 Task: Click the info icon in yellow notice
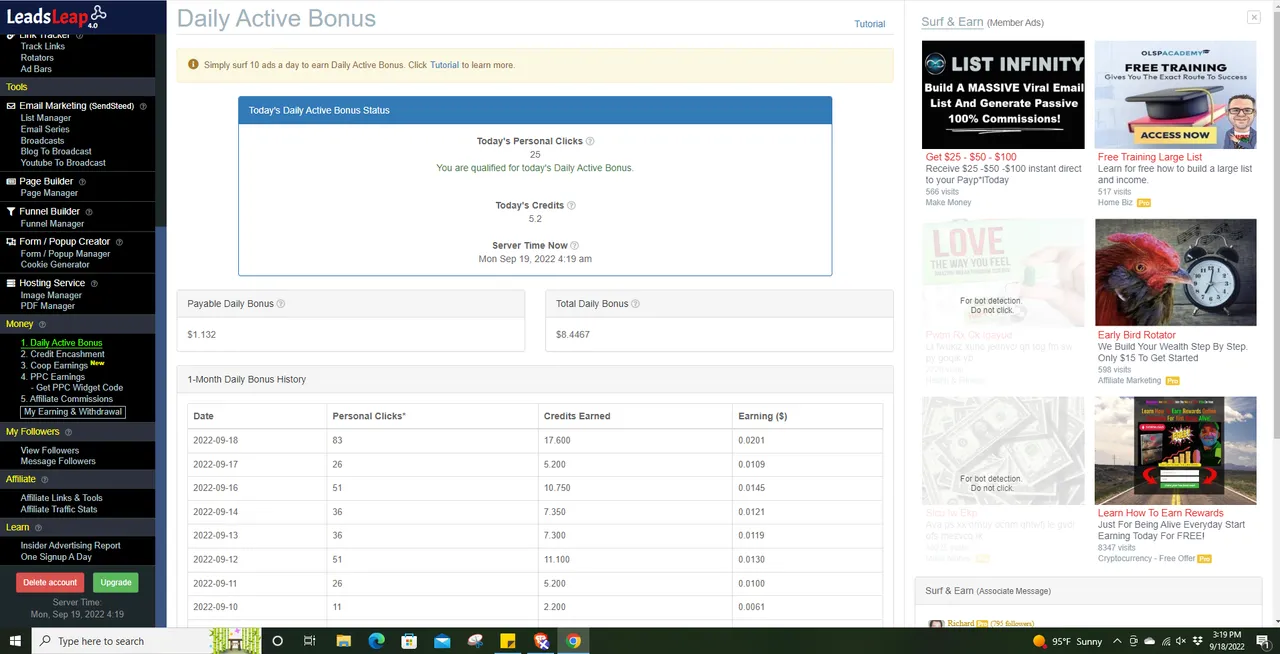pyautogui.click(x=193, y=65)
